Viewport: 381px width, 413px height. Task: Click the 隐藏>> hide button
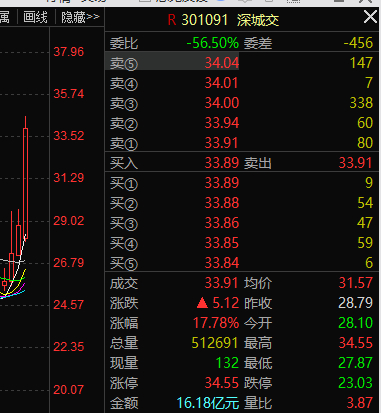tap(80, 17)
